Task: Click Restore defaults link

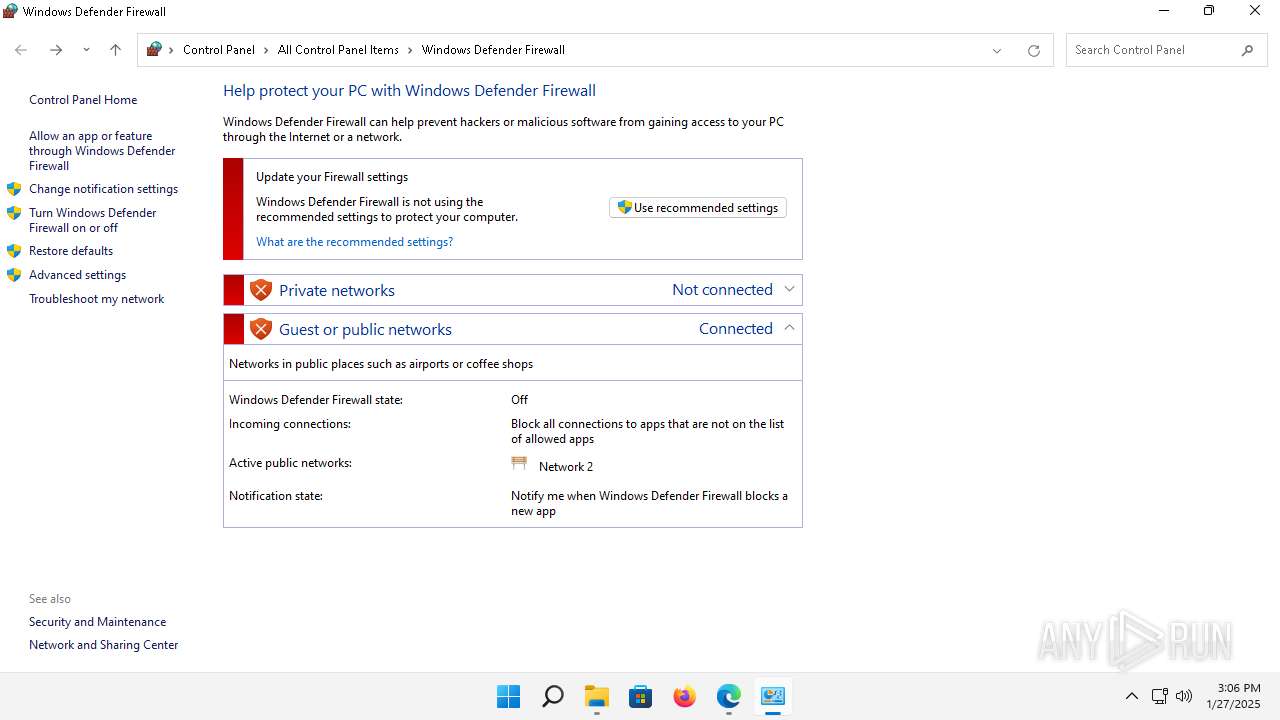Action: tap(71, 251)
